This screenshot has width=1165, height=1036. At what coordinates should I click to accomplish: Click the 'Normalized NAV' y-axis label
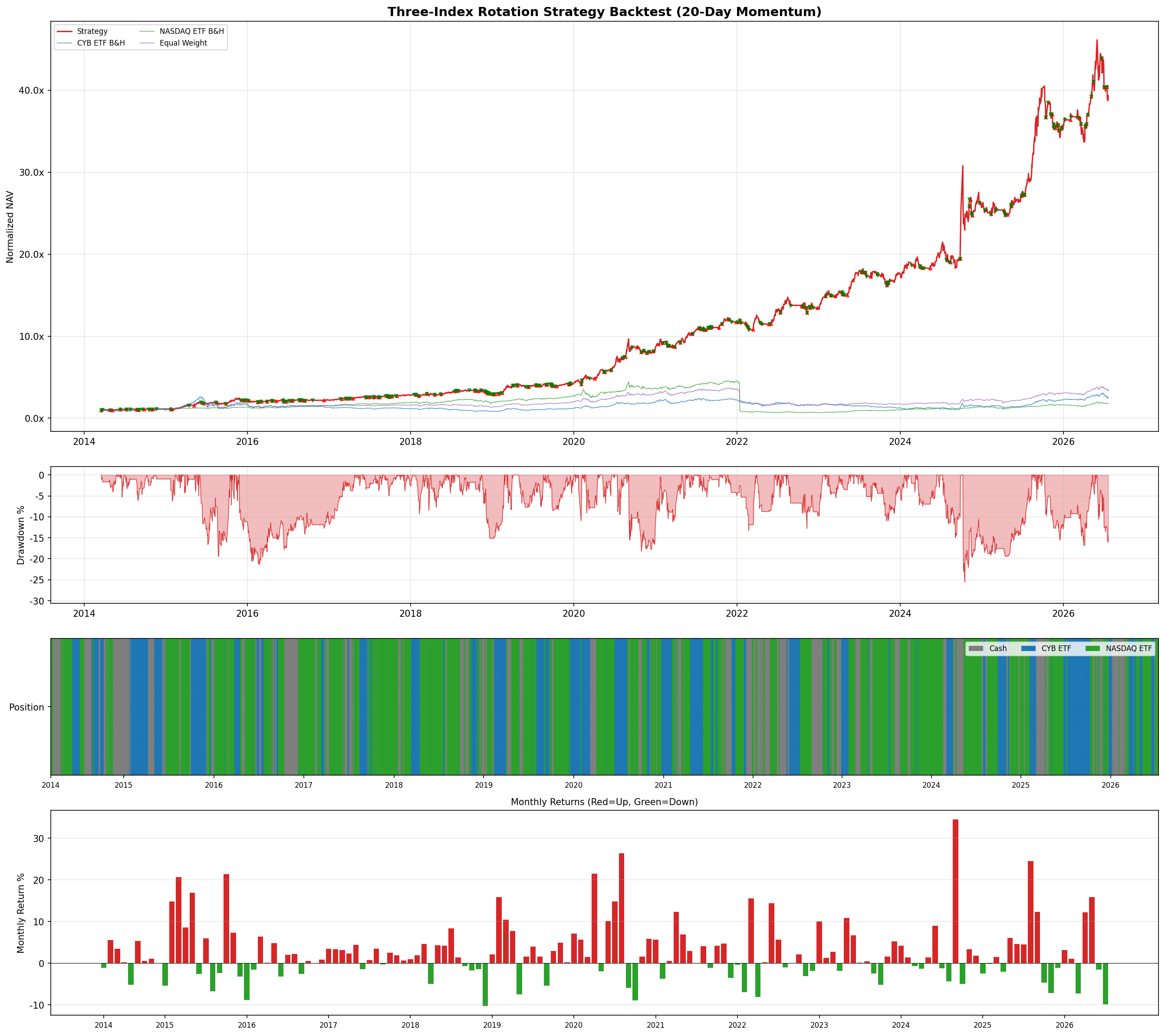coord(10,227)
